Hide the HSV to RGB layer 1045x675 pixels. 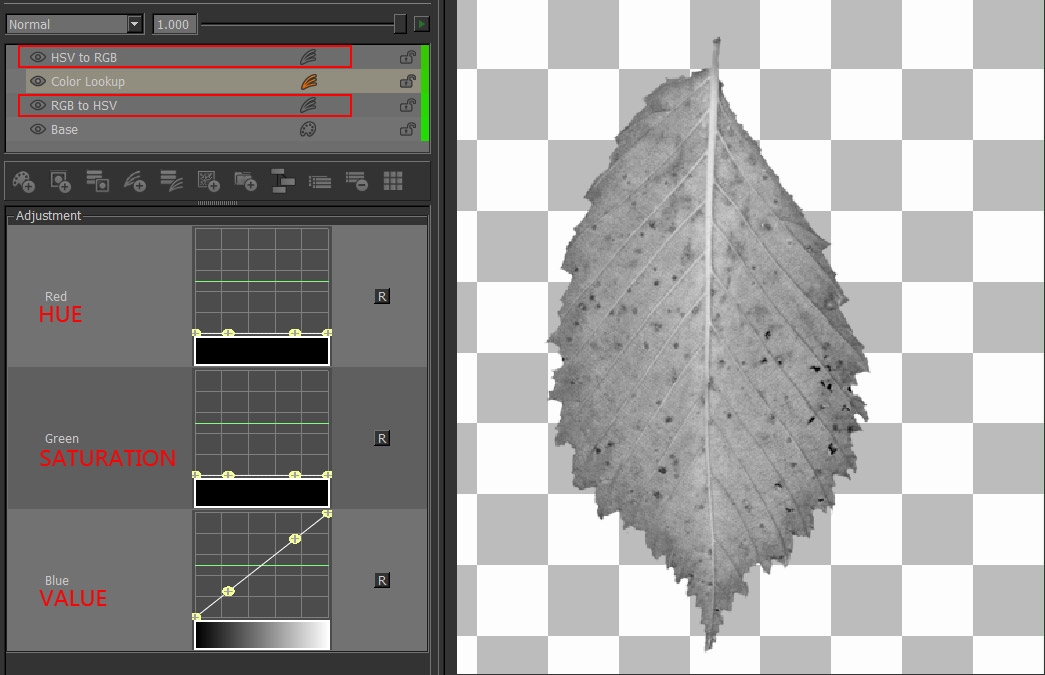(x=38, y=57)
